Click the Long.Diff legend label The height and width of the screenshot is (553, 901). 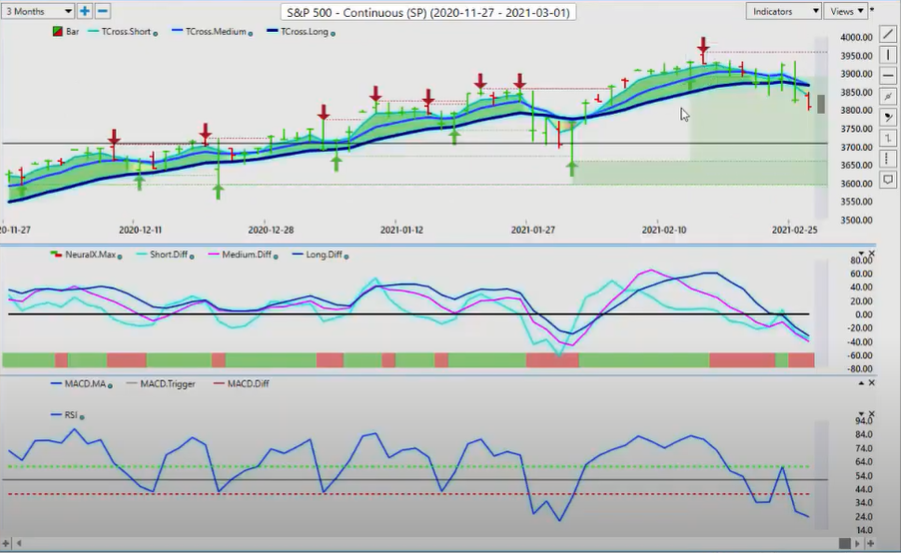tap(324, 254)
